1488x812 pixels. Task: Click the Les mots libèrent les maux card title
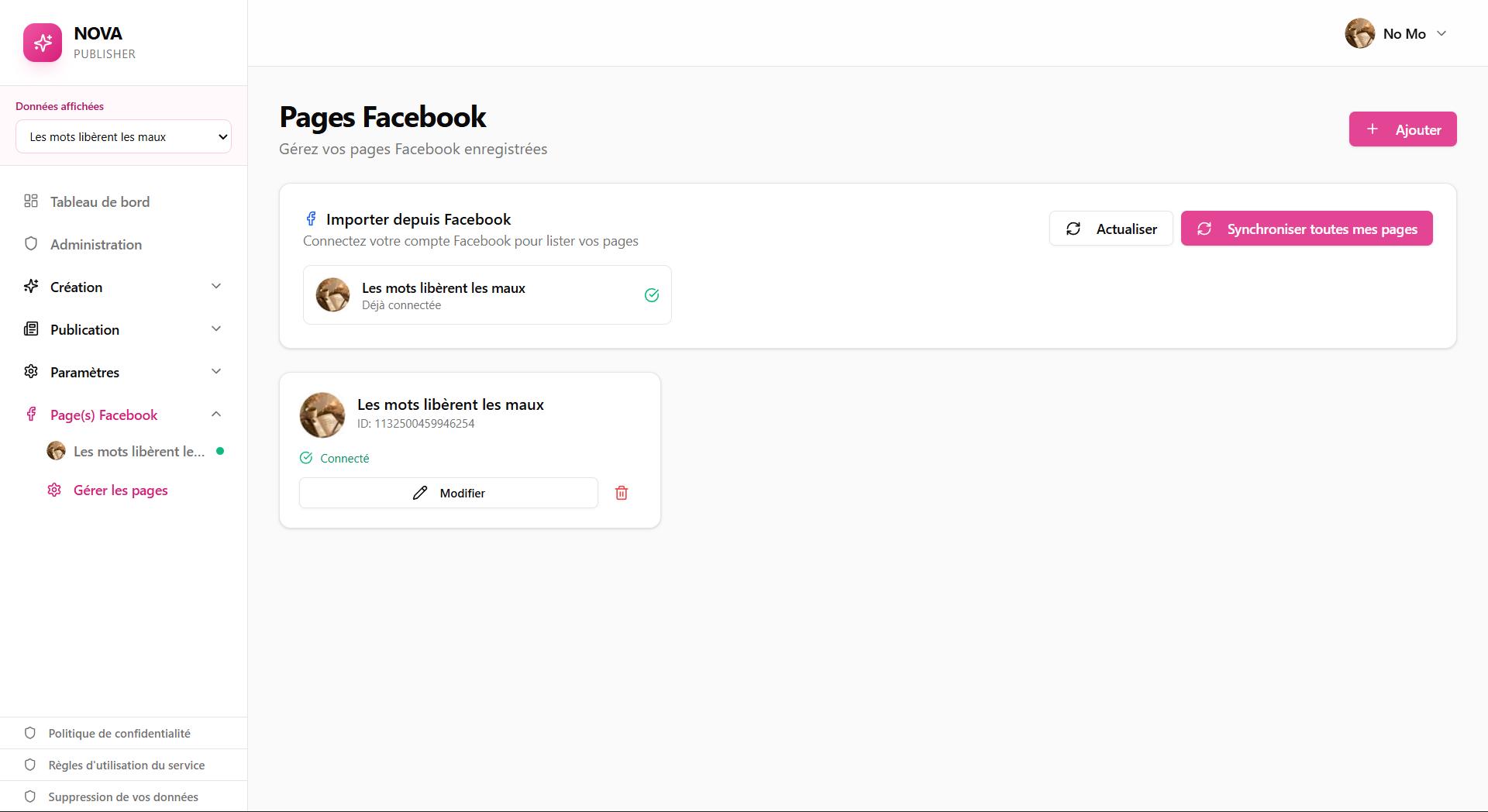tap(450, 404)
